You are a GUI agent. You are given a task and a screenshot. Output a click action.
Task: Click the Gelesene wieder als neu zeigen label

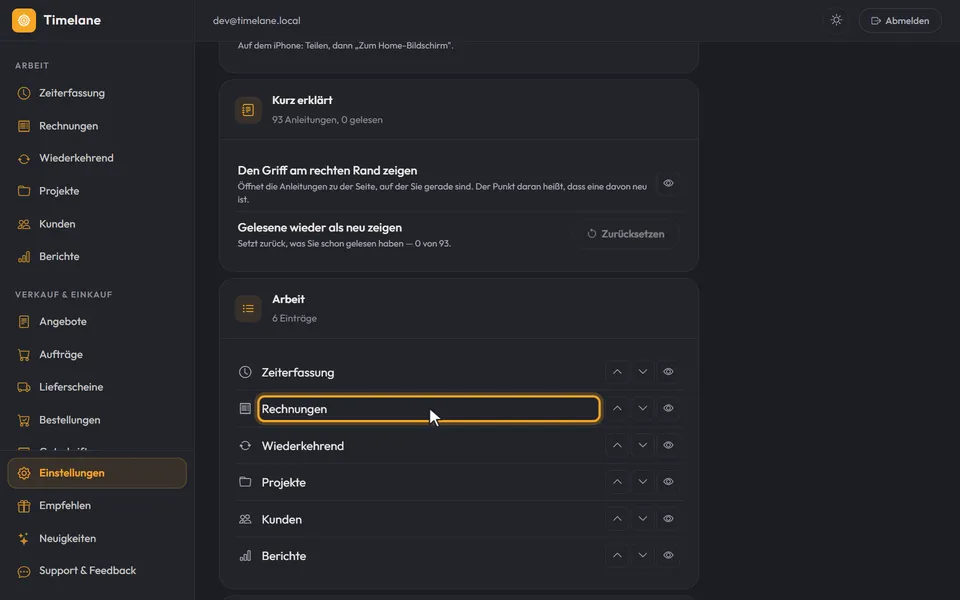[x=320, y=227]
